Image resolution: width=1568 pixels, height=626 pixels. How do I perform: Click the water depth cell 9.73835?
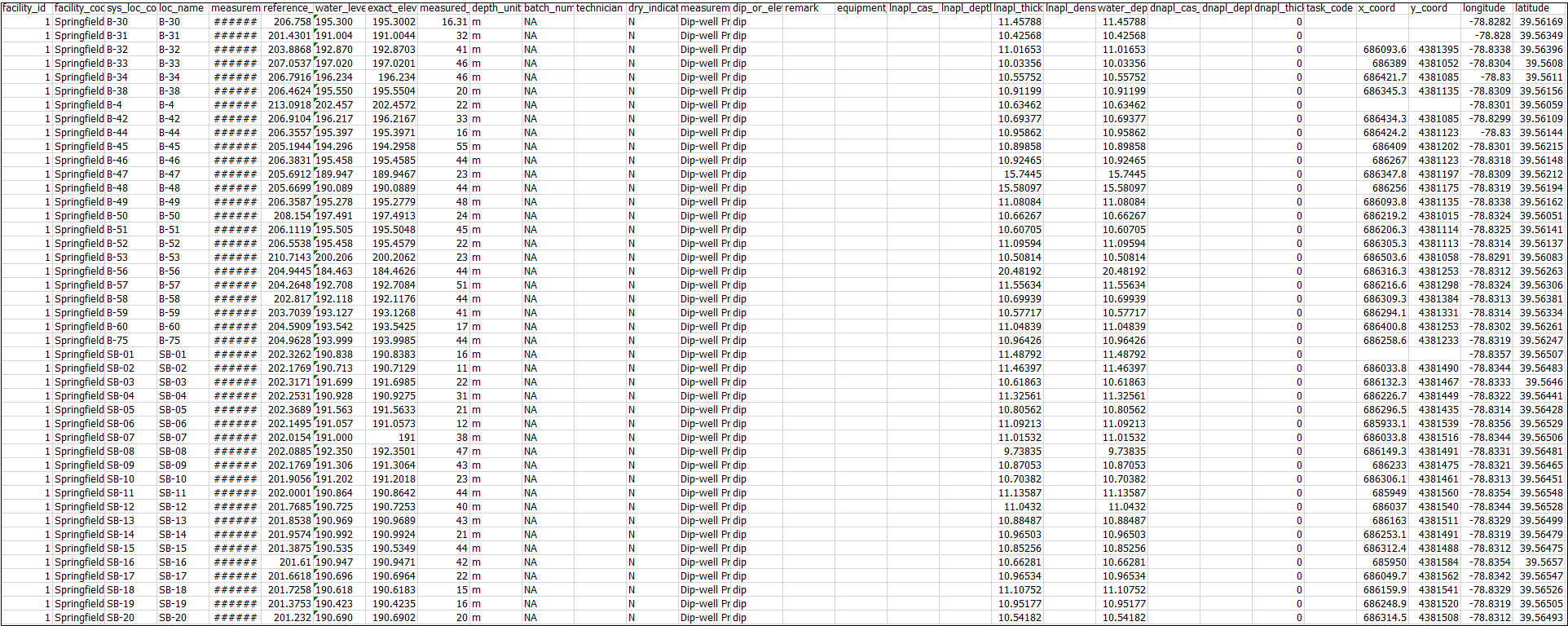point(1124,452)
